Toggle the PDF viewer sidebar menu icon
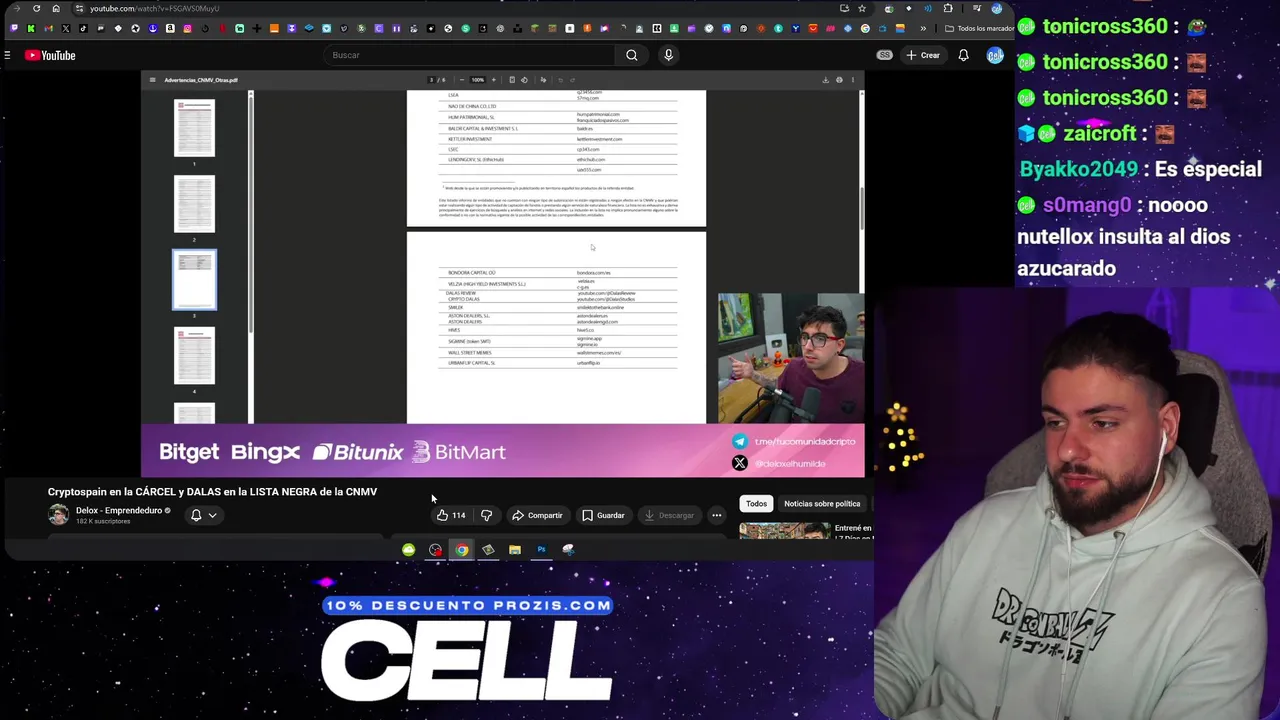The image size is (1280, 720). click(x=152, y=80)
